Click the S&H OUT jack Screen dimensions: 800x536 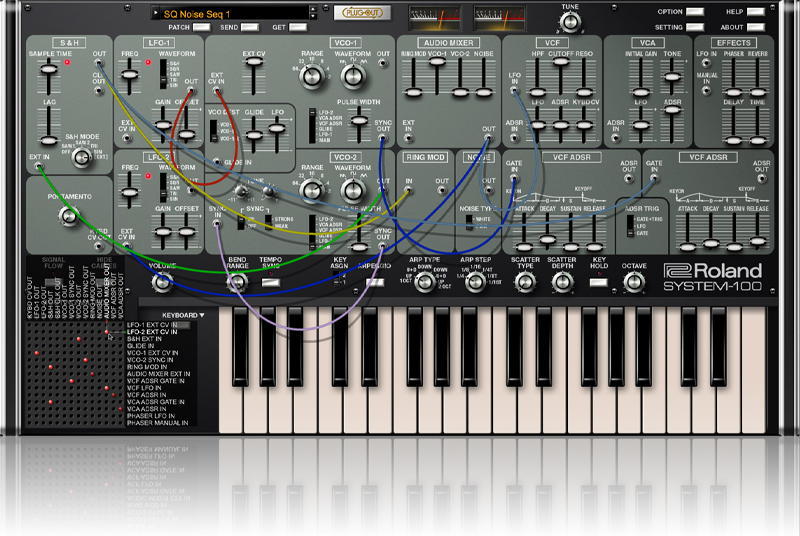(98, 64)
